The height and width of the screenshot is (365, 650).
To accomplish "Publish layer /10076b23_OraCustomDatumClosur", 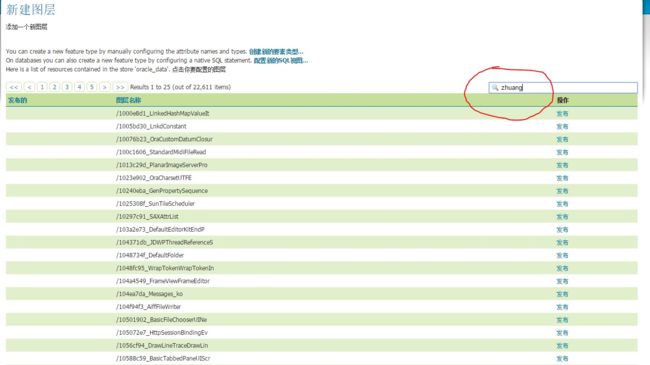I will coord(562,139).
